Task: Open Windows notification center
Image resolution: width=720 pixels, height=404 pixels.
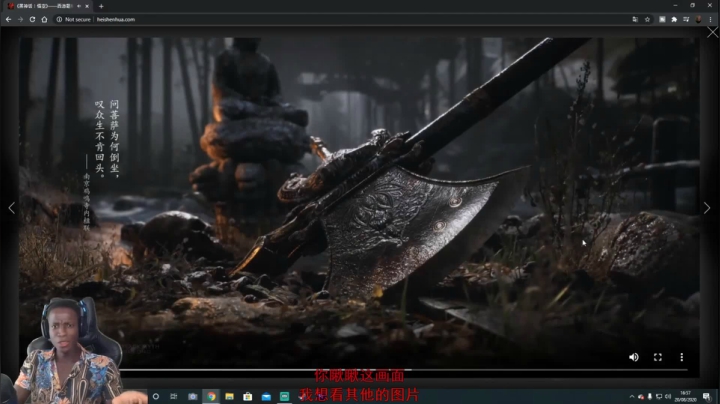Action: click(x=707, y=397)
